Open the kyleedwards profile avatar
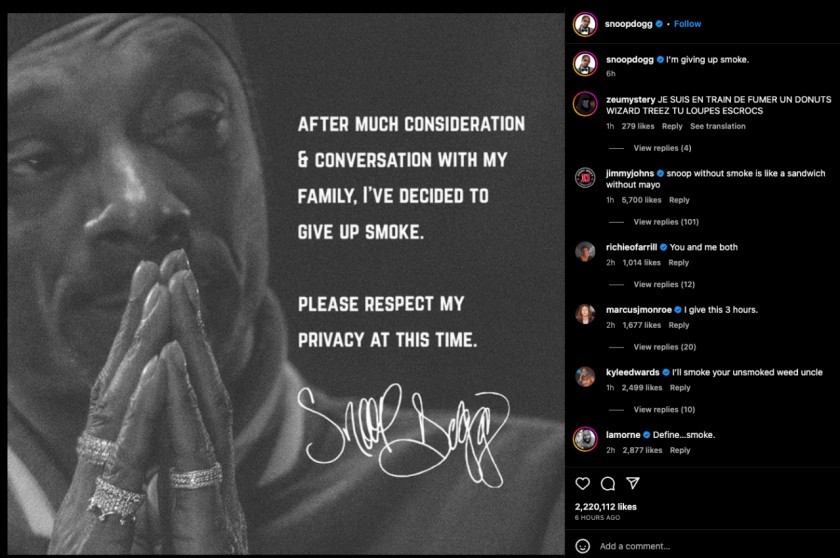The height and width of the screenshot is (558, 840). [x=585, y=376]
